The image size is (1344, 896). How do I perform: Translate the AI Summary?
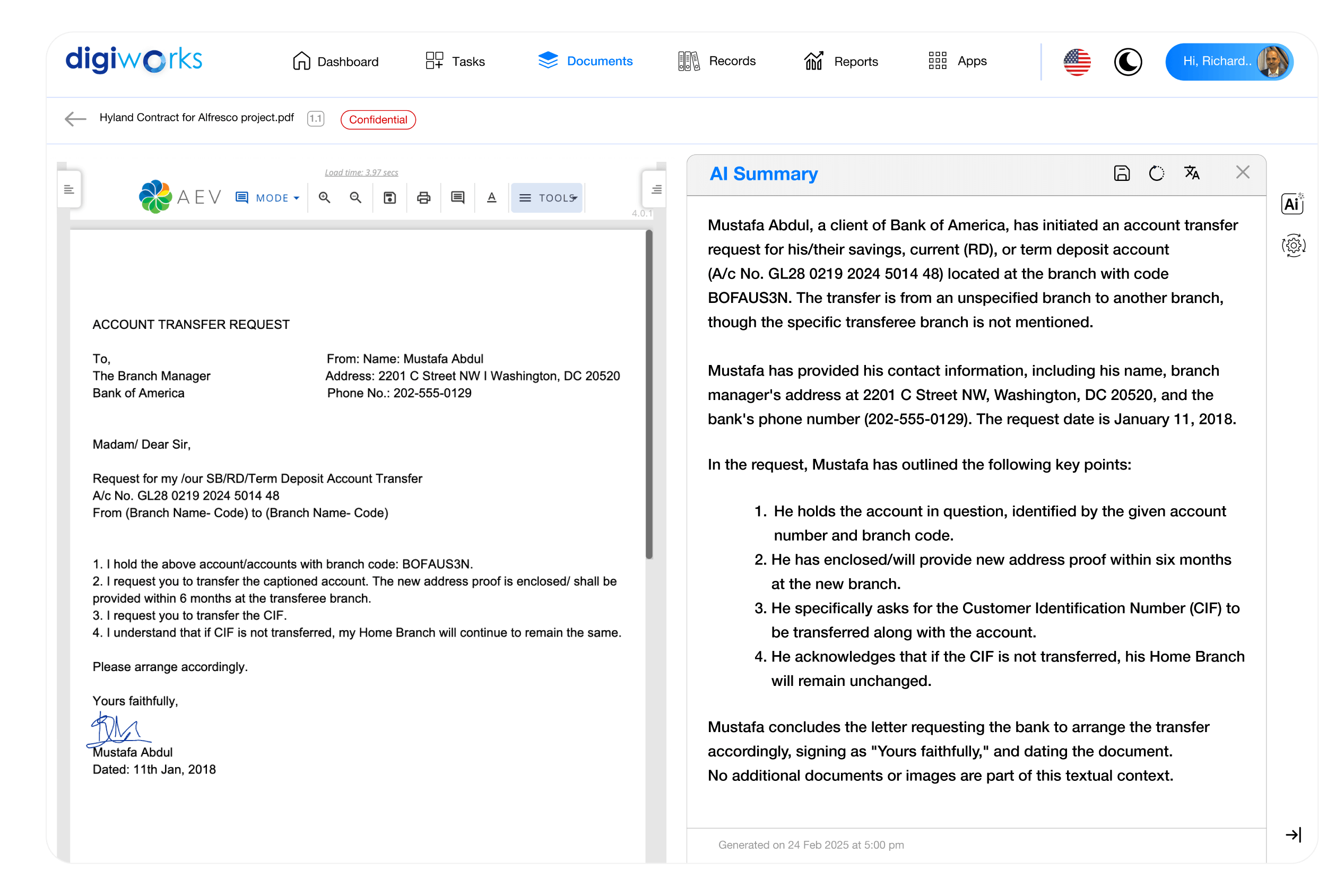(1191, 172)
